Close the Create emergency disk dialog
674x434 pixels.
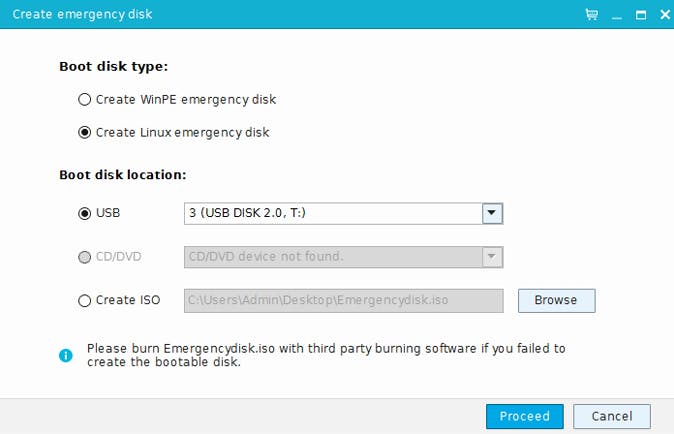661,15
